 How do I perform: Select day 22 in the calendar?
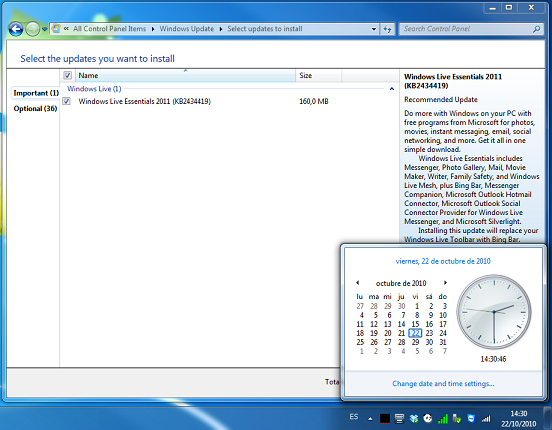coord(415,333)
